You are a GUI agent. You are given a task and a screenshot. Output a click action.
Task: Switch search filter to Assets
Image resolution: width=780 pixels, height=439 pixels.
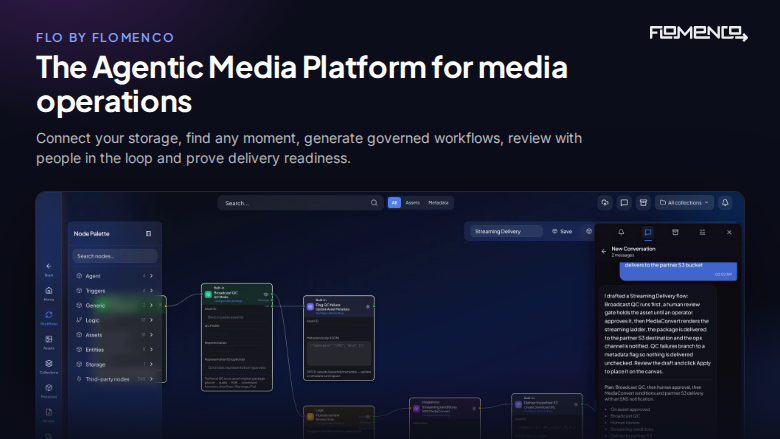(412, 203)
